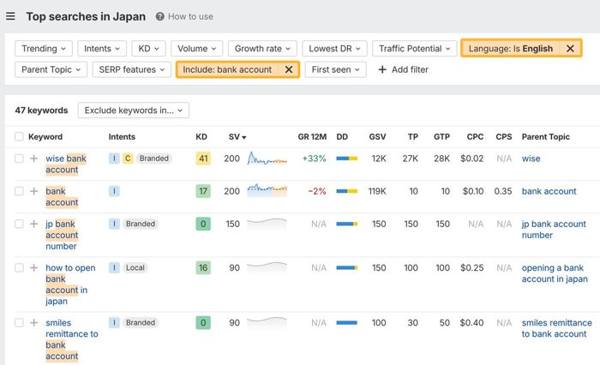Open the KD filter dropdown
Image resolution: width=600 pixels, height=365 pixels.
tap(148, 49)
